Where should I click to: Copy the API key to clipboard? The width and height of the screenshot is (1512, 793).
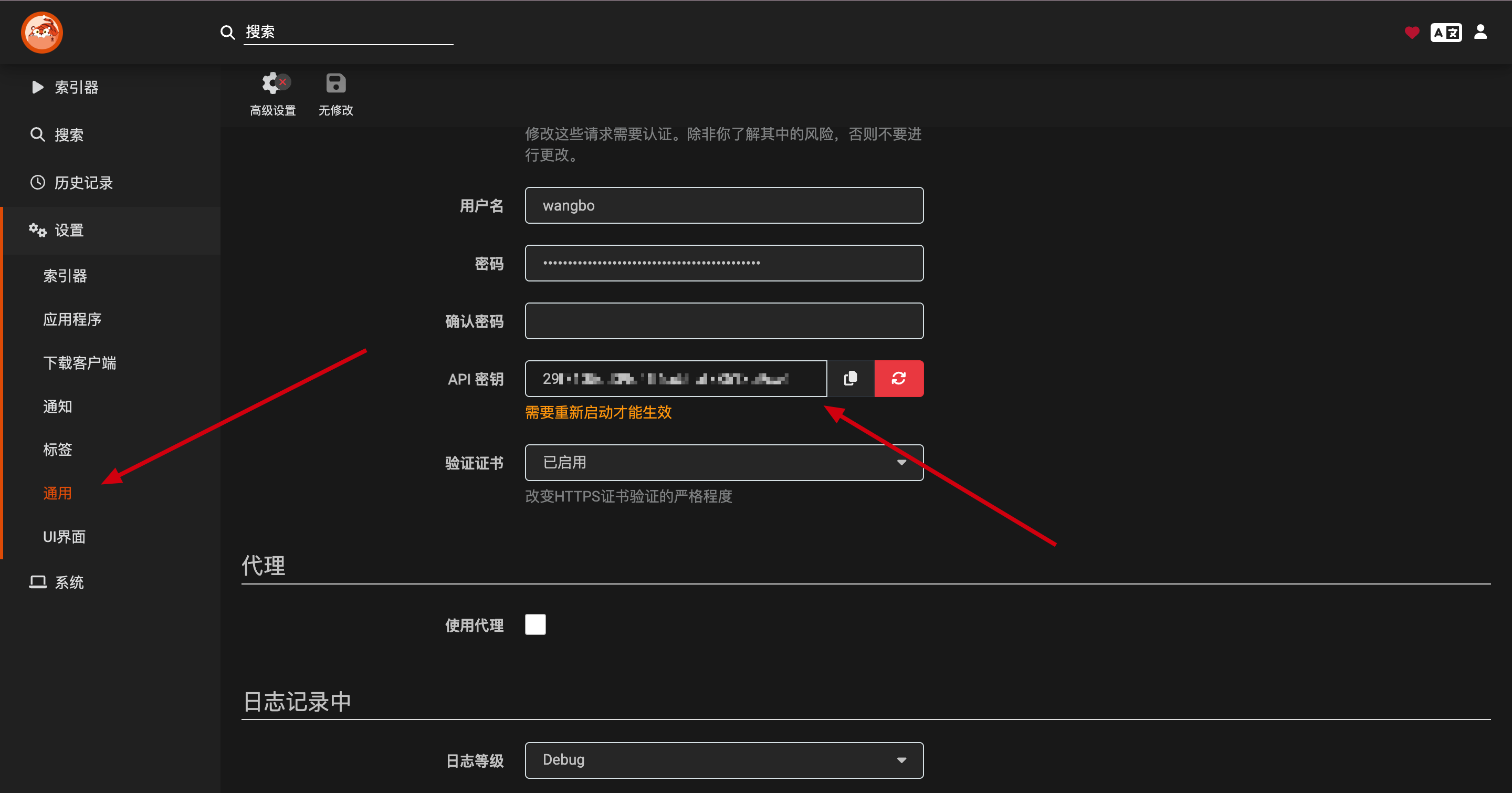click(x=850, y=379)
